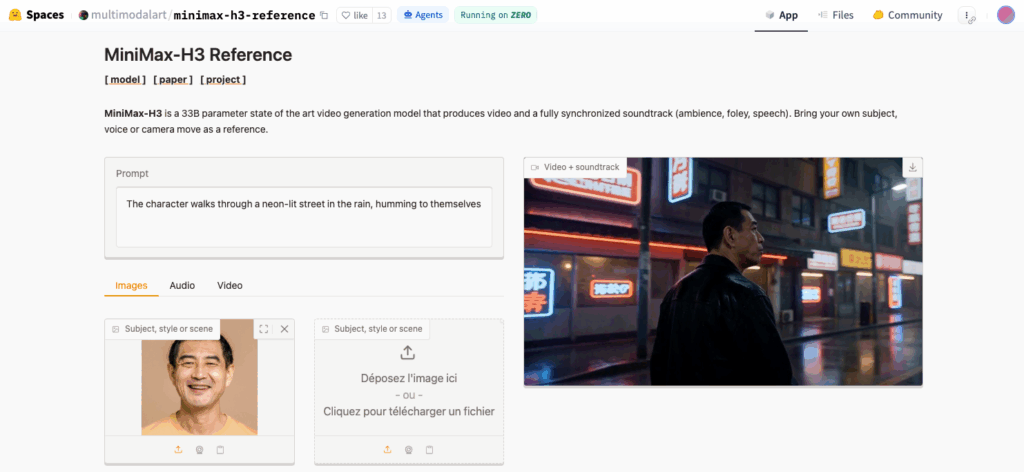1024x472 pixels.
Task: Choose clipboard paste under the empty slot
Action: (429, 450)
